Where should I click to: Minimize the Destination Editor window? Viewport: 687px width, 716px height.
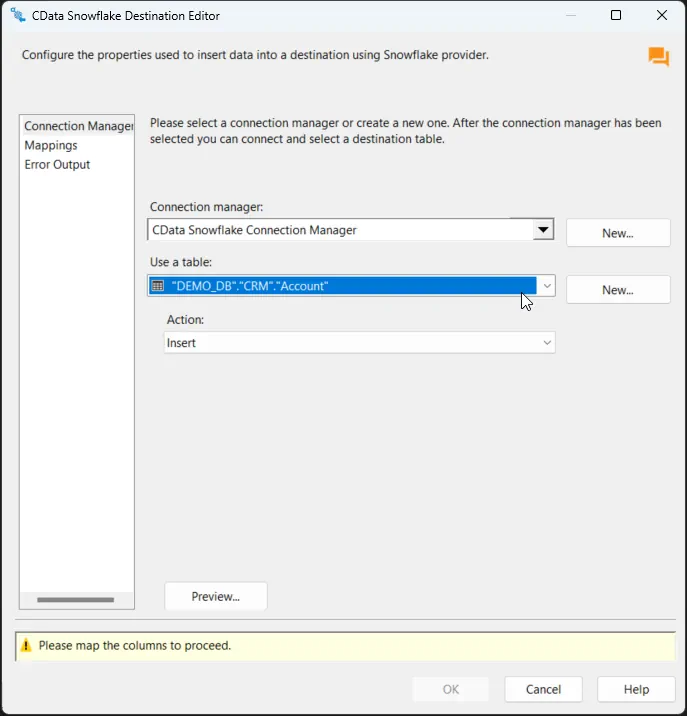(x=570, y=16)
